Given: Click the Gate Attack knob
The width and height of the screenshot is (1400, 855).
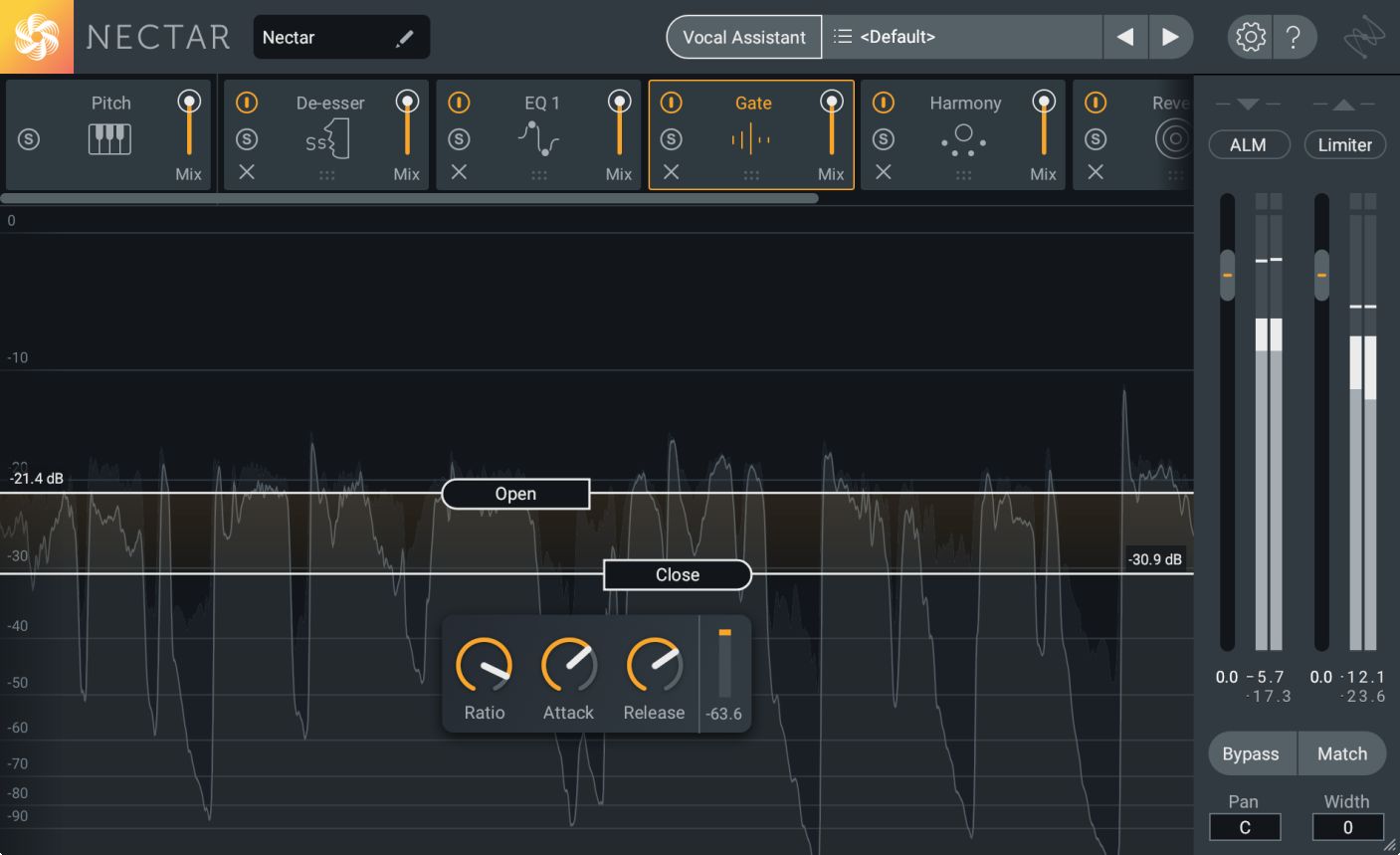Looking at the screenshot, I should click(568, 665).
